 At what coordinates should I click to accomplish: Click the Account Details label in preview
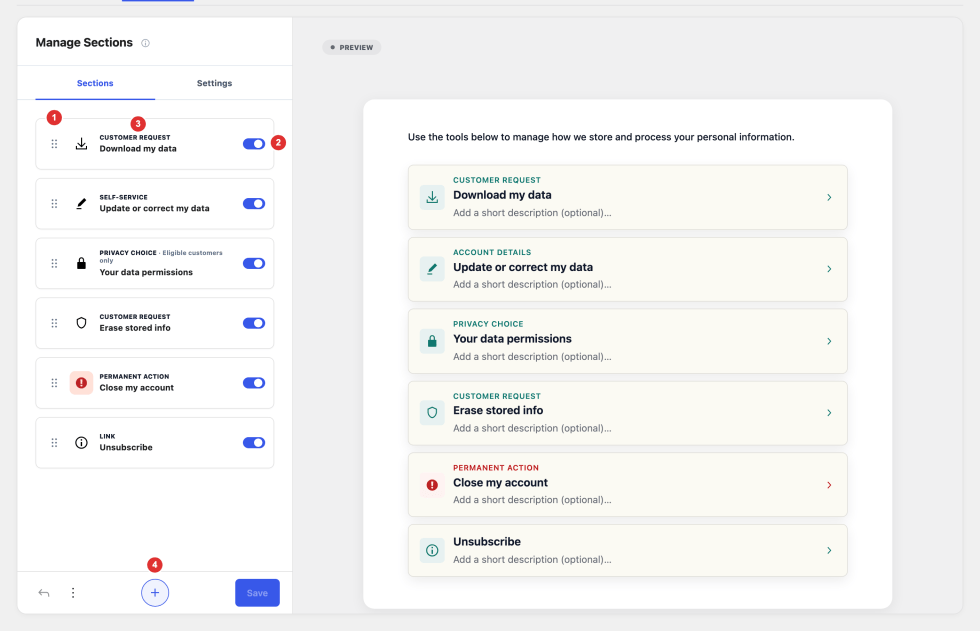492,252
